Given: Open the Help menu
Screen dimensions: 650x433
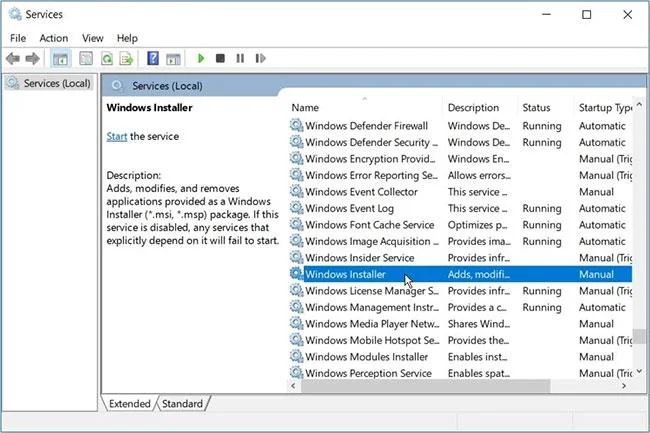Looking at the screenshot, I should click(x=127, y=38).
